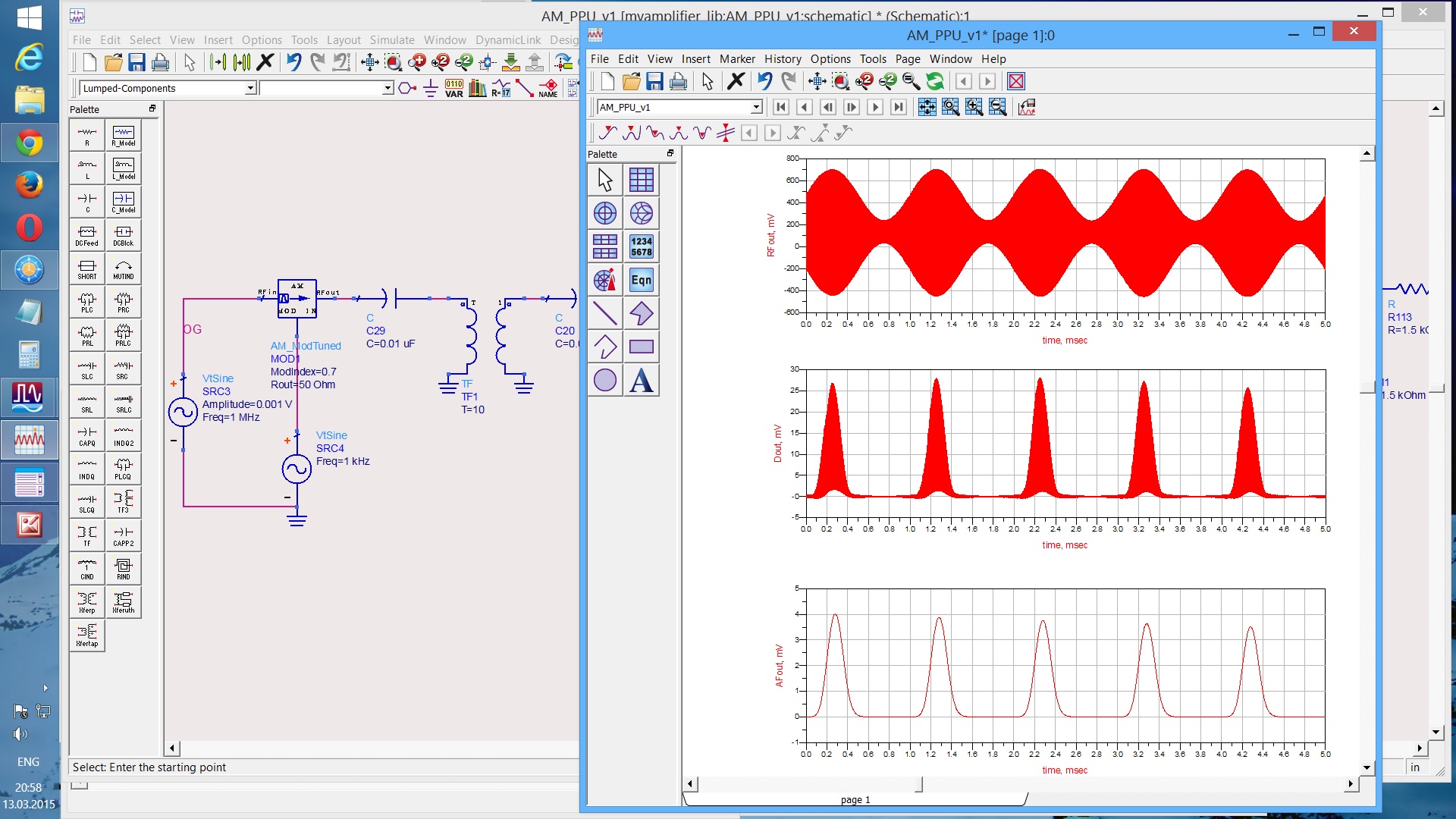The width and height of the screenshot is (1456, 819).
Task: Select the pointer tool in display palette
Action: click(x=605, y=180)
